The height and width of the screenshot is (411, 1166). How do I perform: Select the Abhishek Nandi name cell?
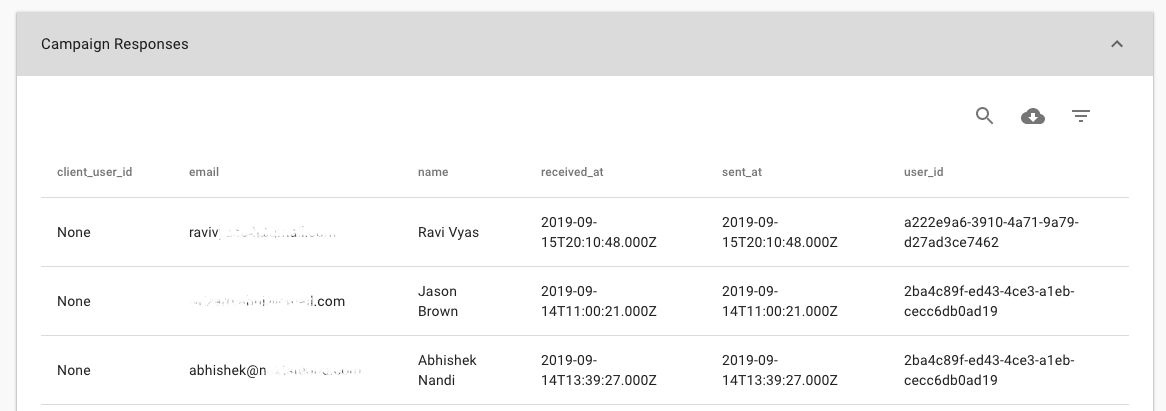tap(447, 370)
